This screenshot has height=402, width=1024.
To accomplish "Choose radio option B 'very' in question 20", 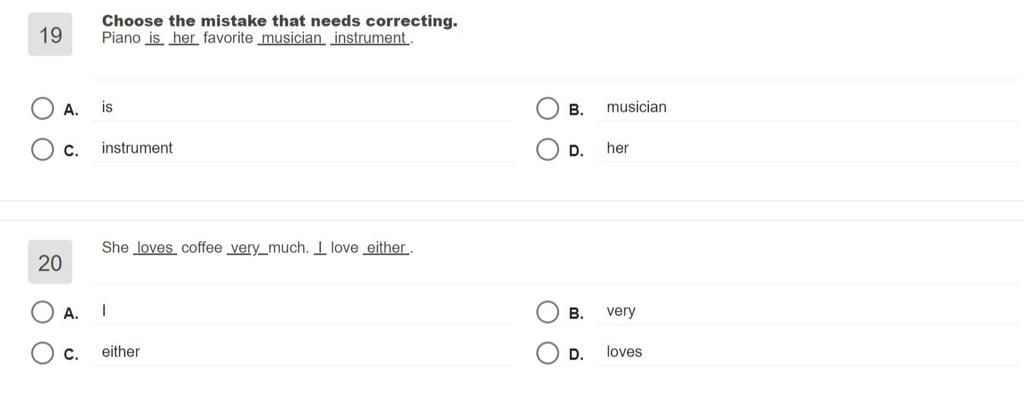I will click(x=547, y=312).
